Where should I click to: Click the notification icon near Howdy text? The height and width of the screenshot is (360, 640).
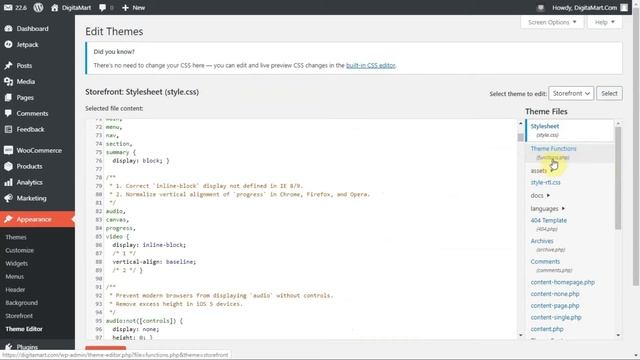pyautogui.click(x=541, y=8)
